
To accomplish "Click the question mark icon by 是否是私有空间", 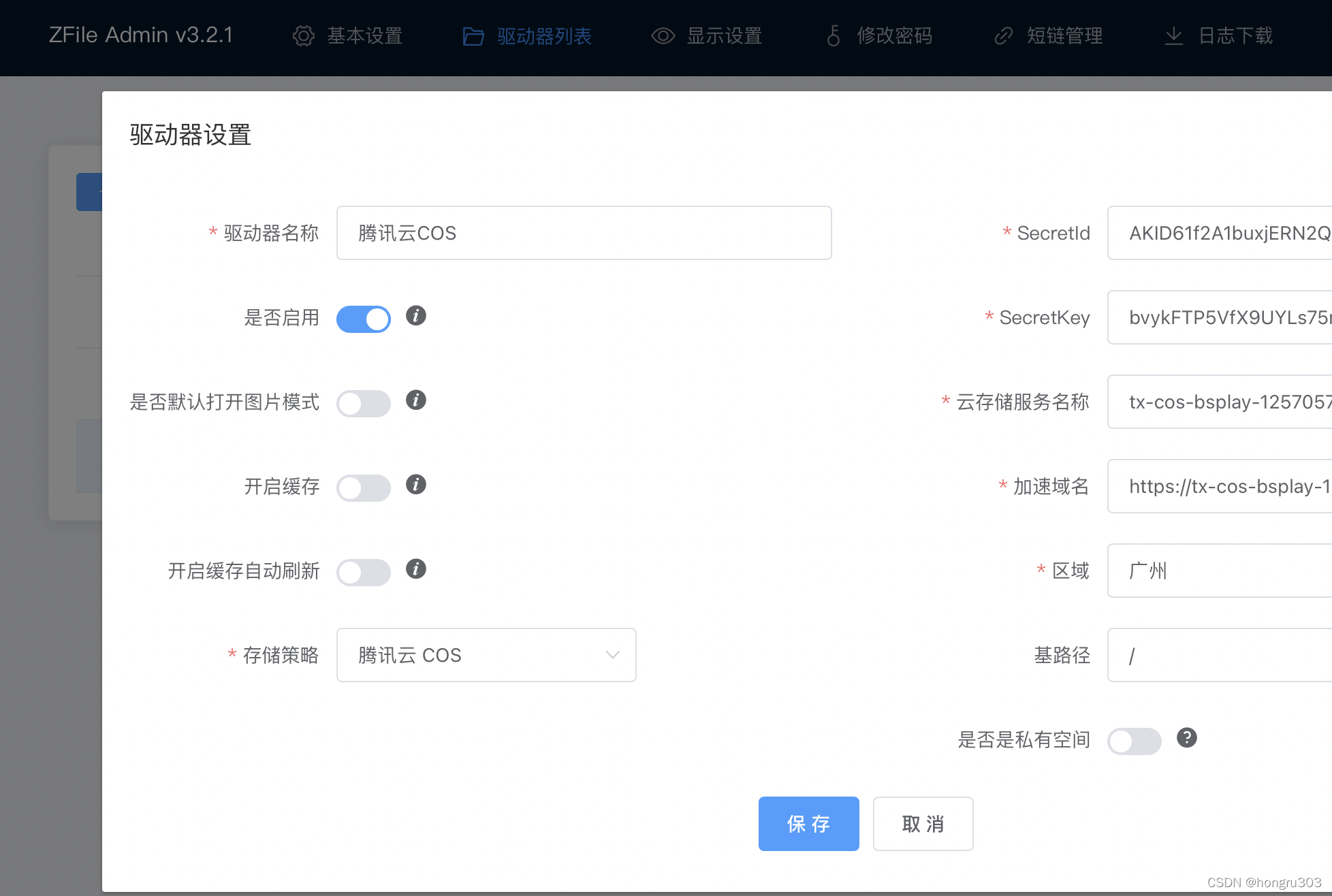I will (x=1187, y=738).
